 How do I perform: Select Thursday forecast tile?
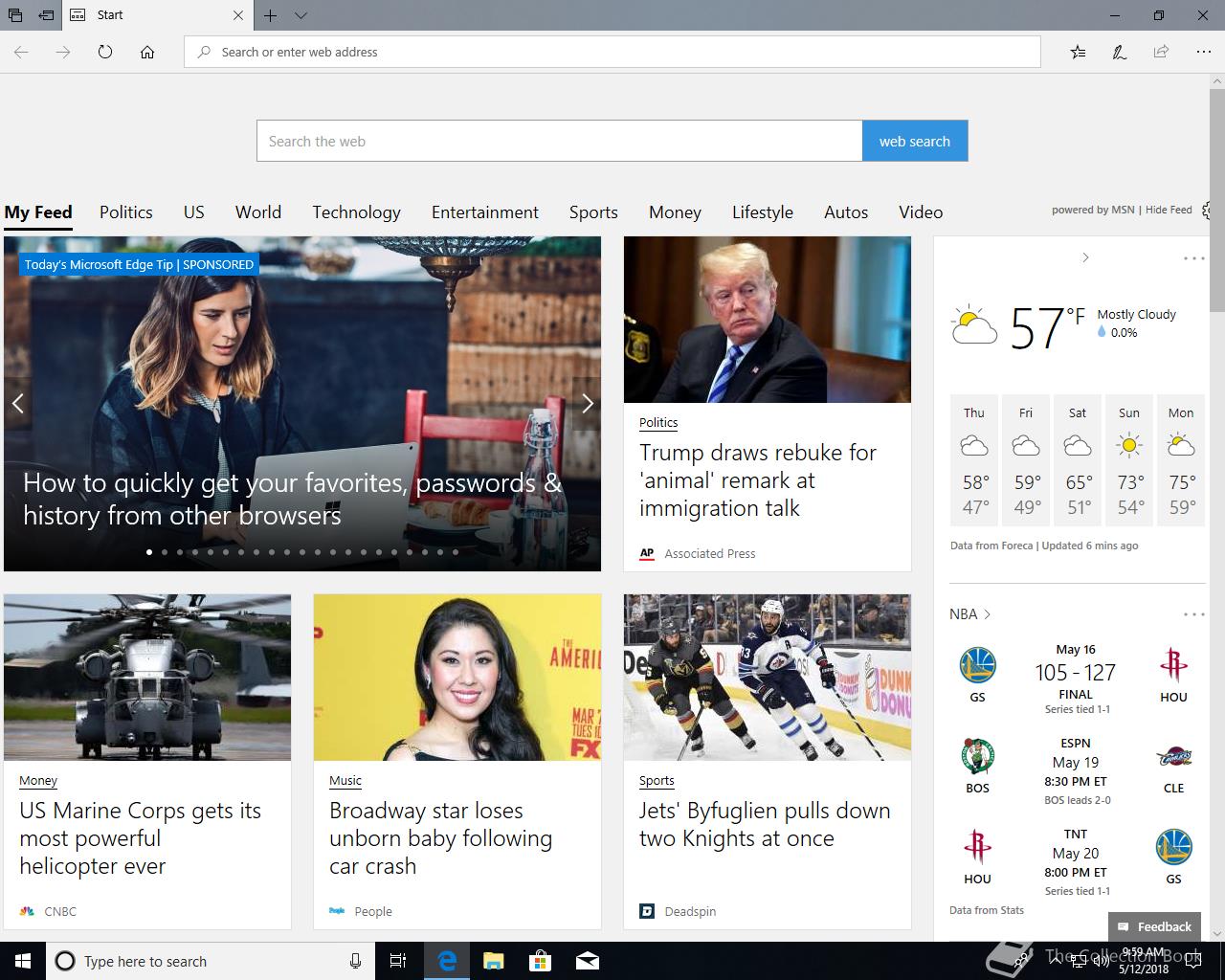[974, 460]
